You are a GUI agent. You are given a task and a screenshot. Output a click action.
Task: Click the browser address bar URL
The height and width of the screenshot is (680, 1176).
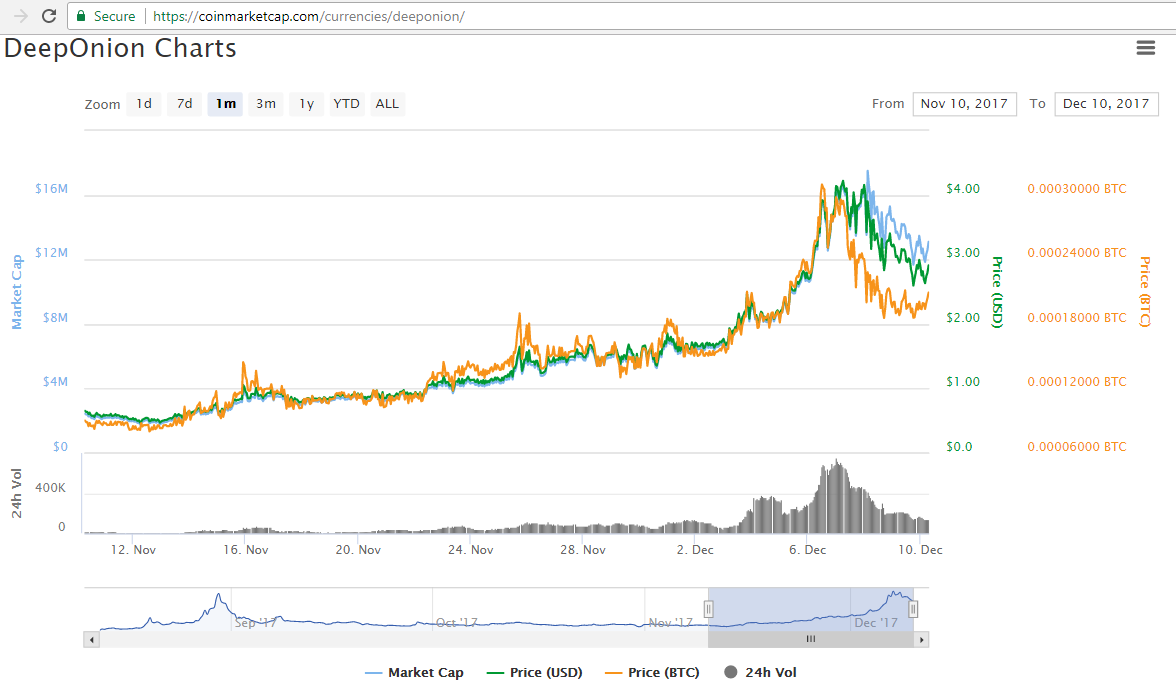tap(309, 16)
